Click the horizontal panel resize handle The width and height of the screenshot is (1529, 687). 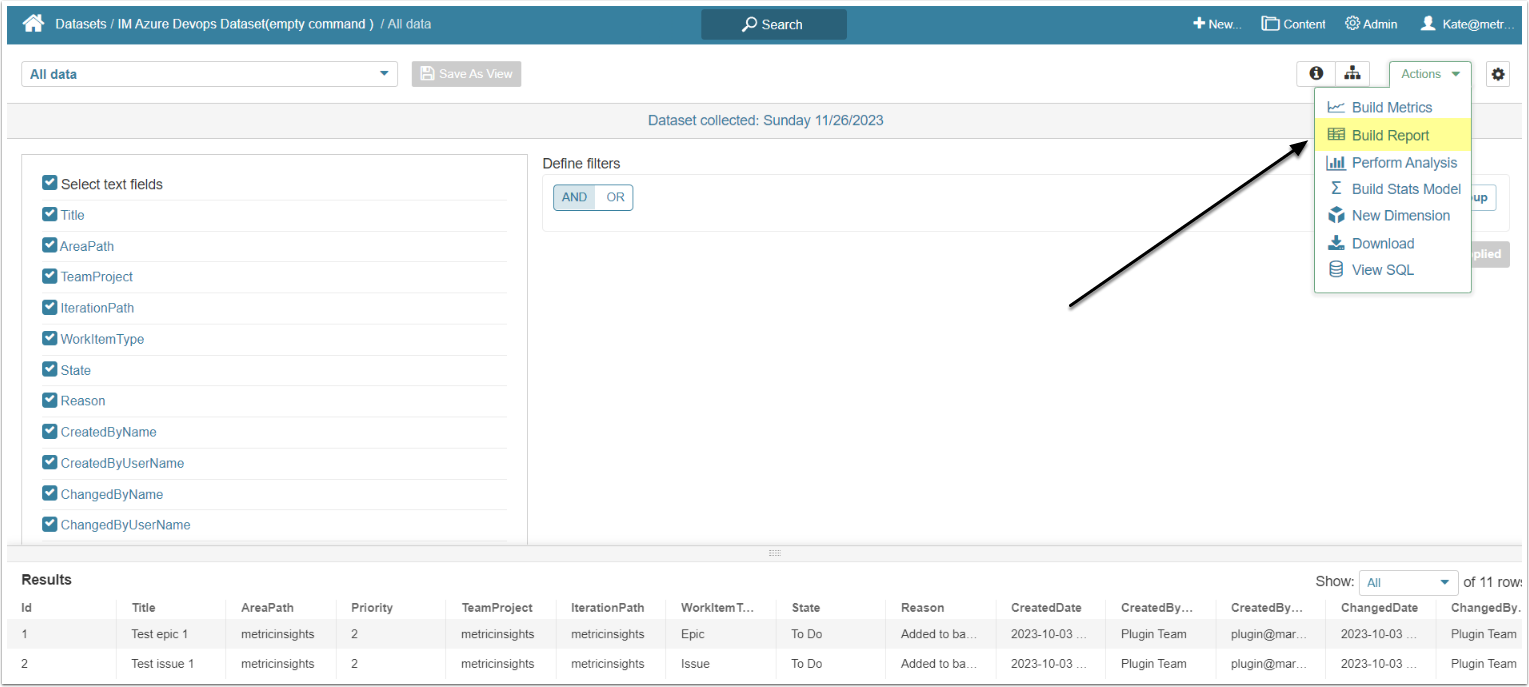coord(773,553)
